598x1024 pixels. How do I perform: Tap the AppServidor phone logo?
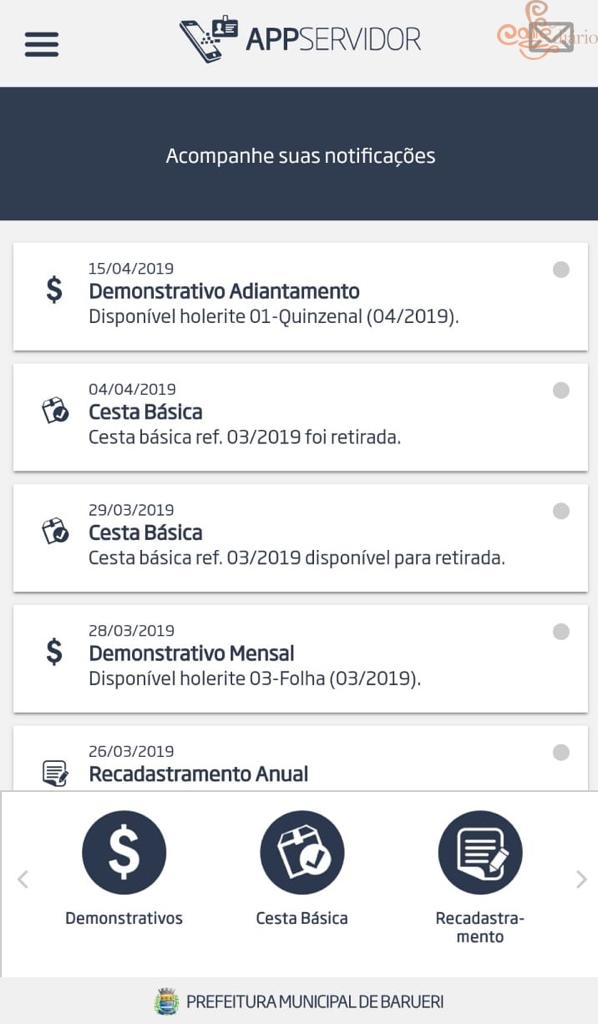tap(208, 39)
